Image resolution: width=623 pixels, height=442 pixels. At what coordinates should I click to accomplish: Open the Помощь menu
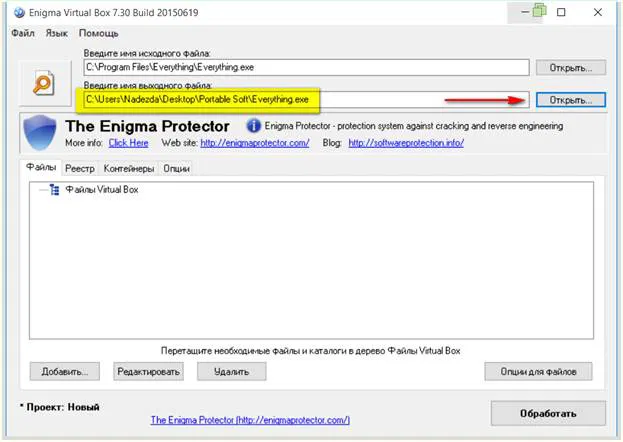click(x=99, y=33)
